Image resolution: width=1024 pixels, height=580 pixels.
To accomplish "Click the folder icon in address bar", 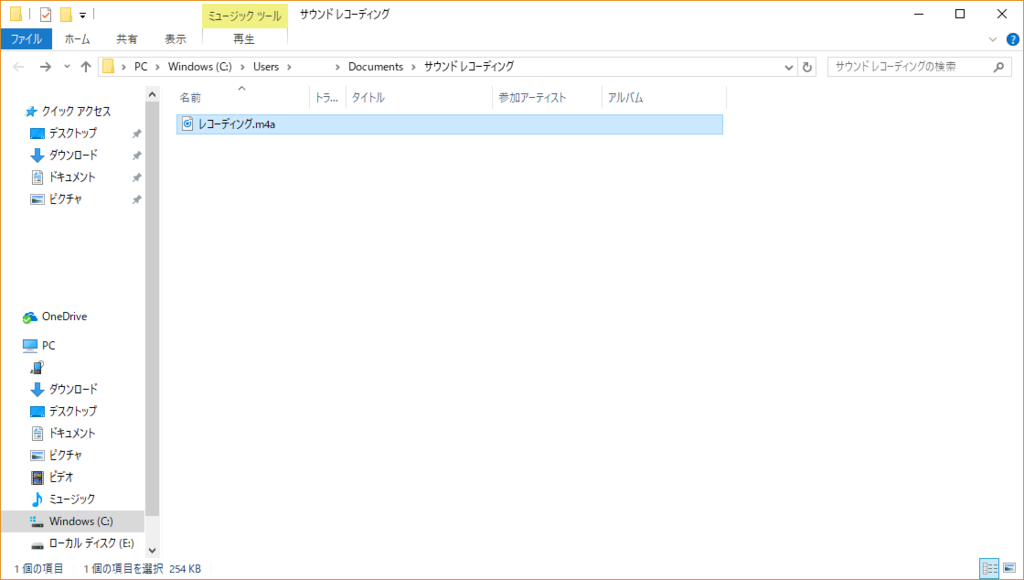I will 108,66.
